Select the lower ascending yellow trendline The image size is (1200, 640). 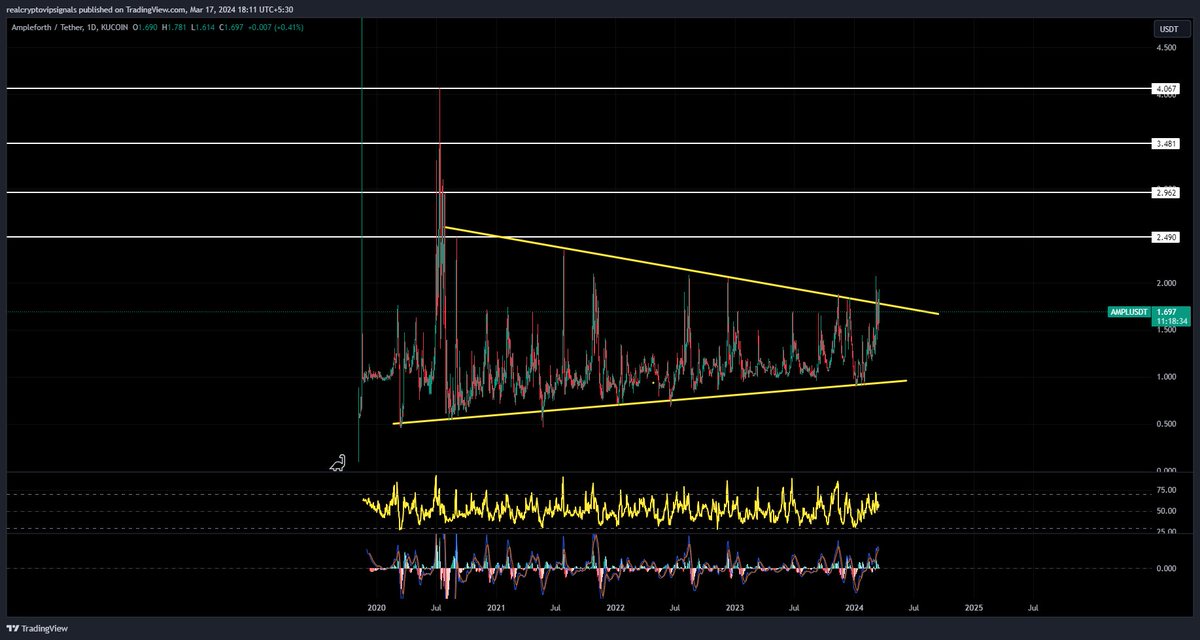click(x=650, y=403)
